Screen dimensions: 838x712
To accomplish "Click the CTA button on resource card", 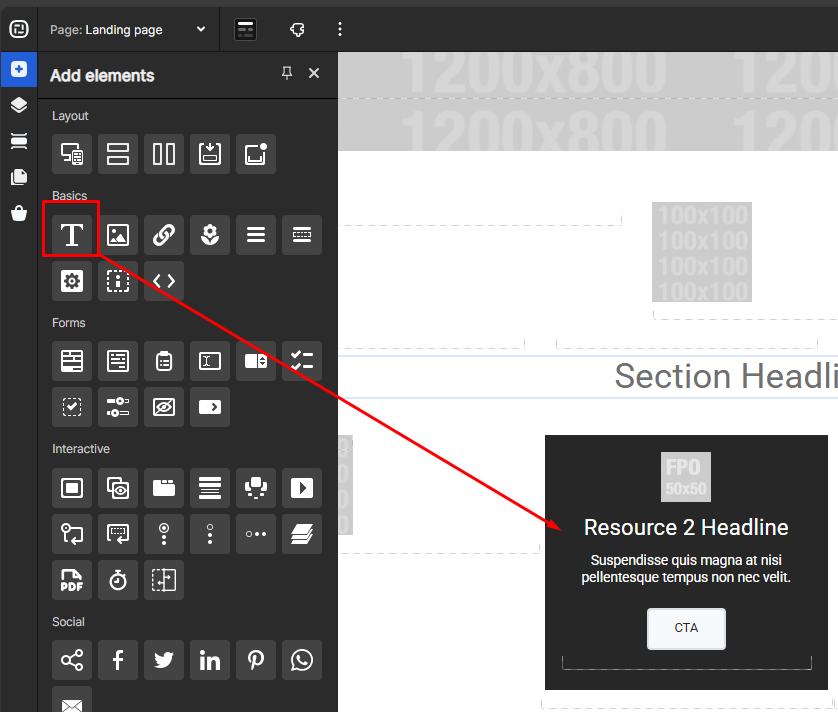I will (686, 628).
